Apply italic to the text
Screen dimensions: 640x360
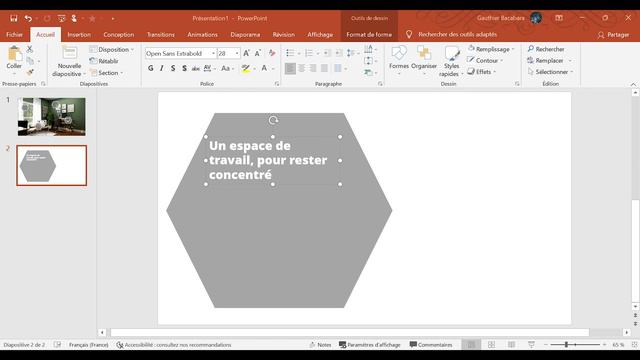point(162,68)
